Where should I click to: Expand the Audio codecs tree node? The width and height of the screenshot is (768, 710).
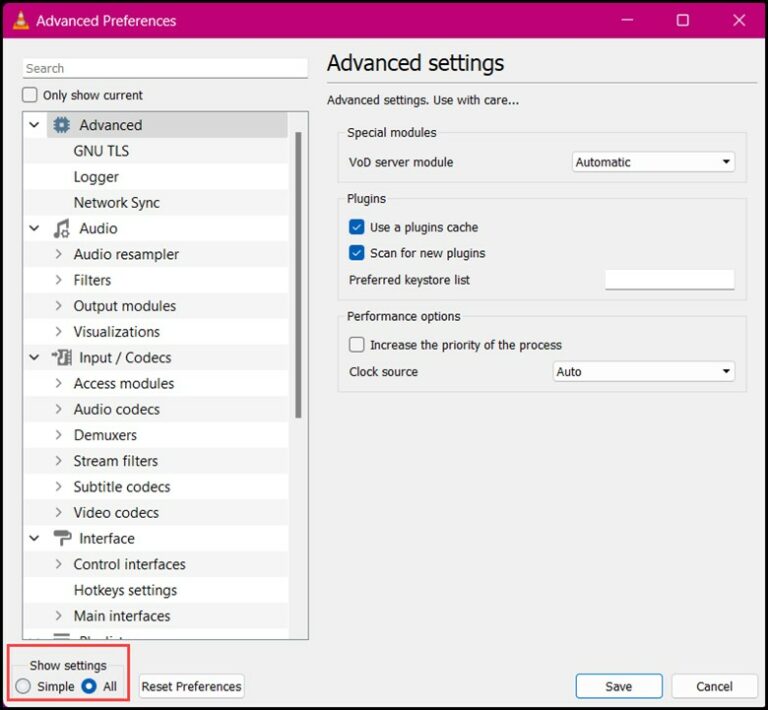(x=59, y=409)
